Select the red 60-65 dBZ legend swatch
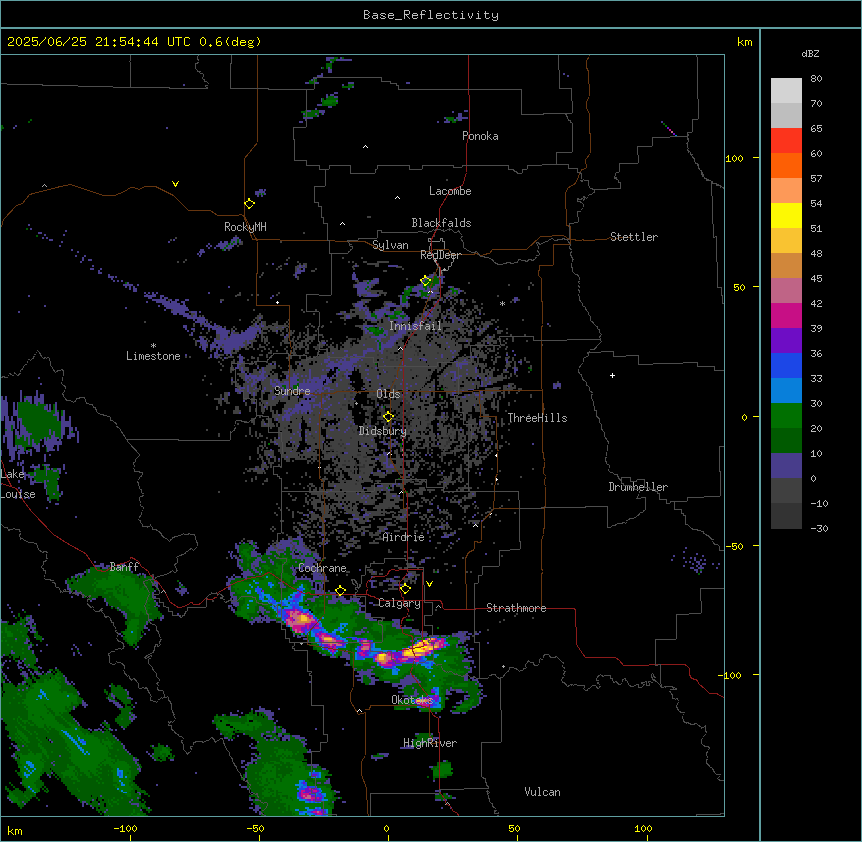Viewport: 862px width, 842px height. coord(786,141)
